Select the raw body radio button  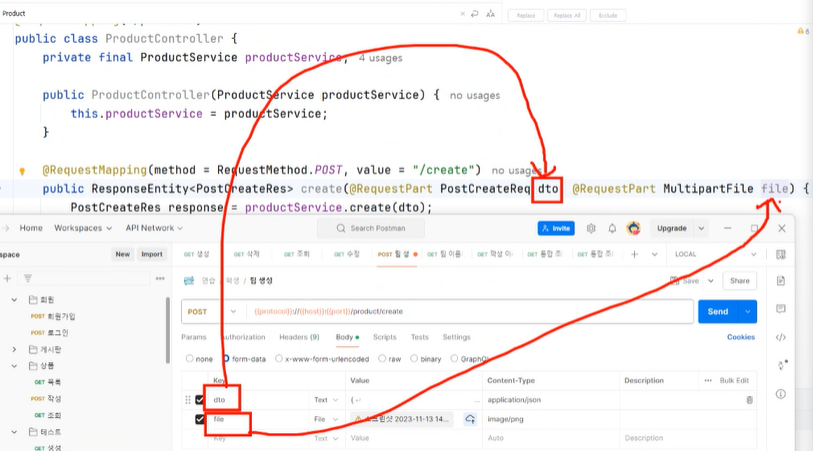click(382, 359)
